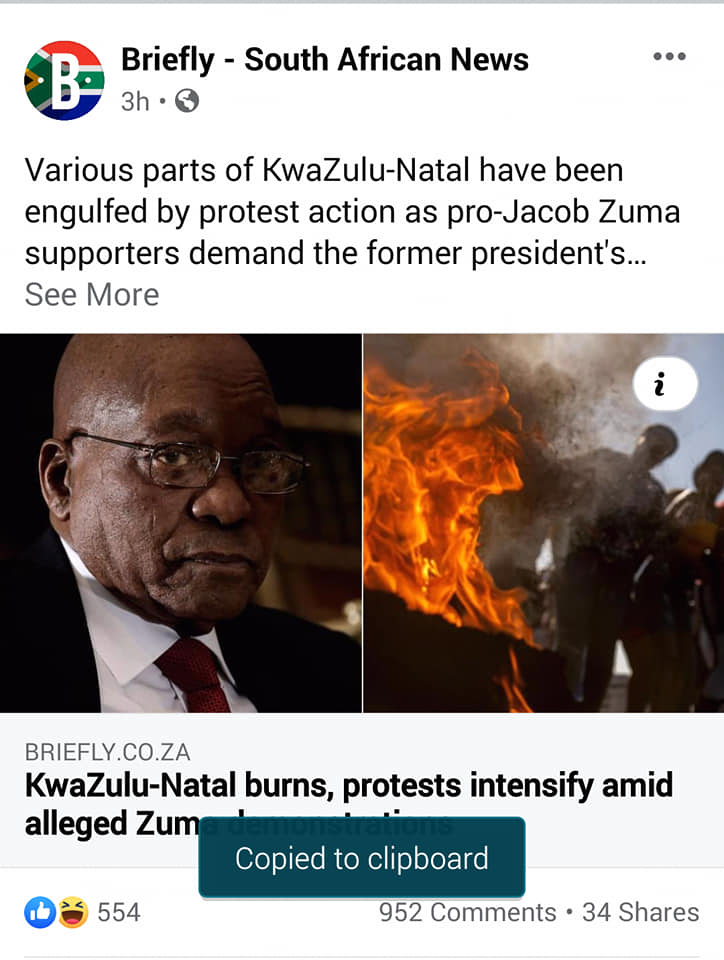
Task: Tap the Briefly page profile logo
Action: click(x=64, y=80)
